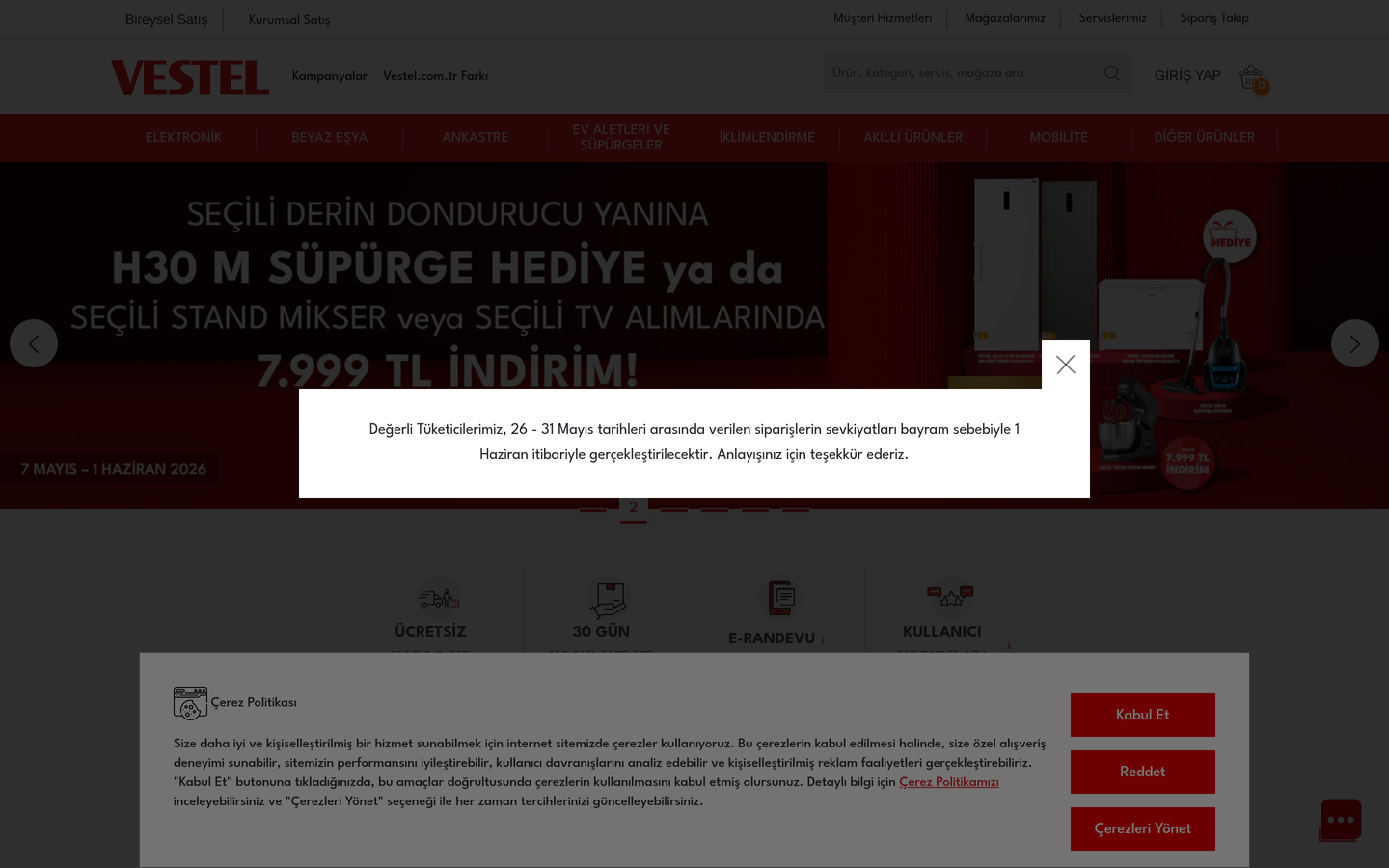1389x868 pixels.
Task: Select Kurumsal Satış tab
Action: pyautogui.click(x=289, y=19)
